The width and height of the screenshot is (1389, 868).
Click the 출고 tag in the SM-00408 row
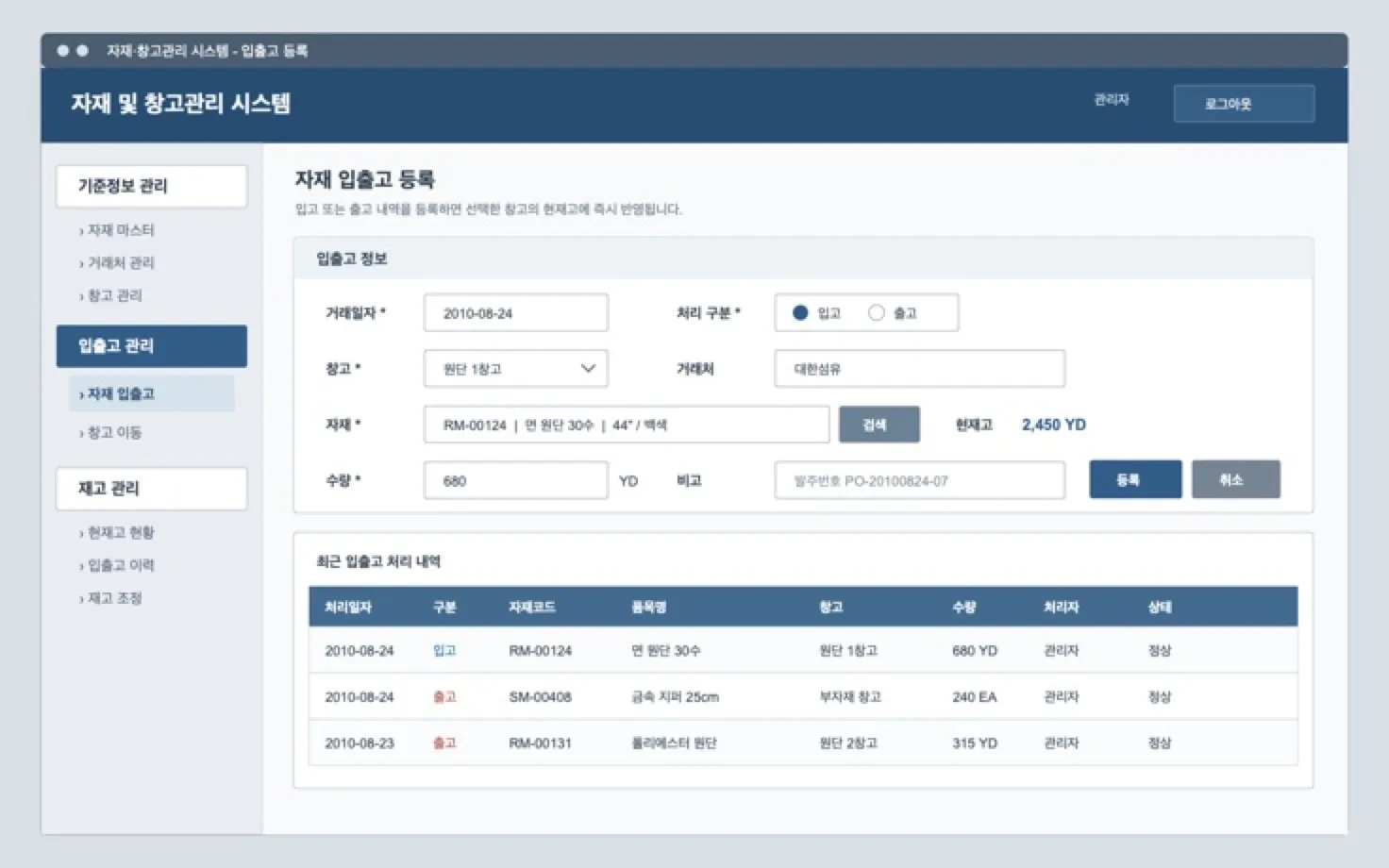(x=444, y=697)
